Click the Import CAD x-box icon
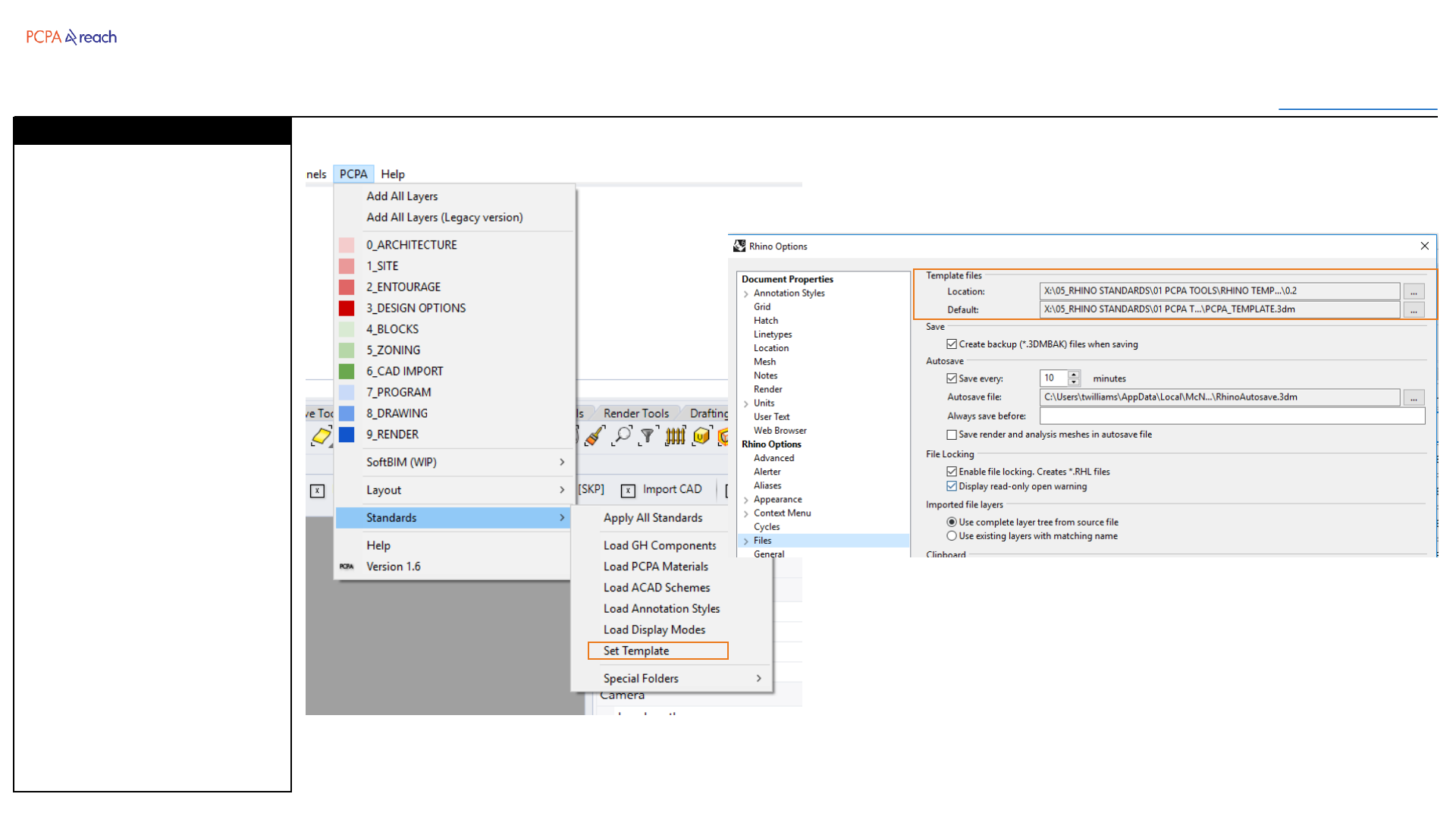This screenshot has width=1456, height=819. (628, 491)
